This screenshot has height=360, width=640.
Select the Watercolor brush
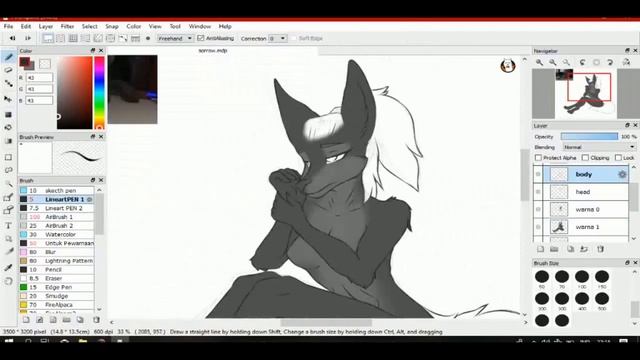pyautogui.click(x=57, y=235)
